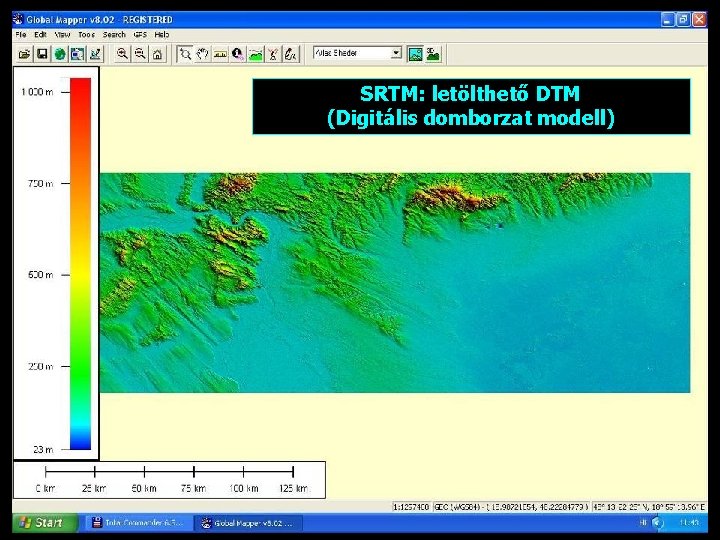Click the system tray clock
This screenshot has width=720, height=540.
tap(689, 523)
